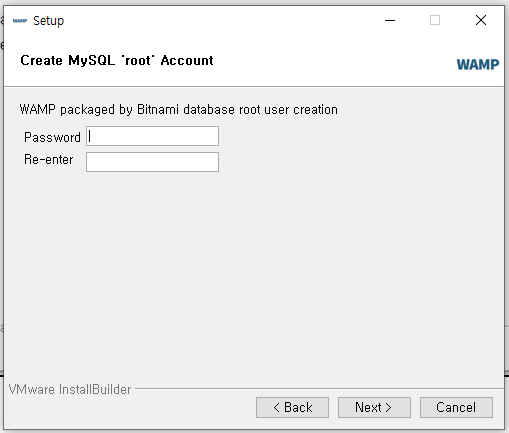
Task: Minimize the Setup window
Action: pos(390,21)
